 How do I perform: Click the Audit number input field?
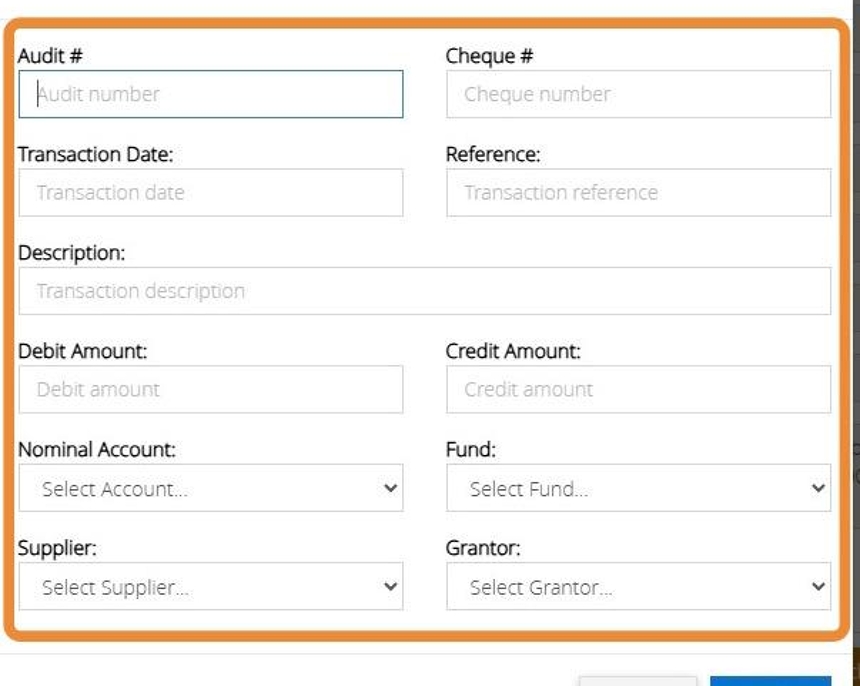pos(210,94)
